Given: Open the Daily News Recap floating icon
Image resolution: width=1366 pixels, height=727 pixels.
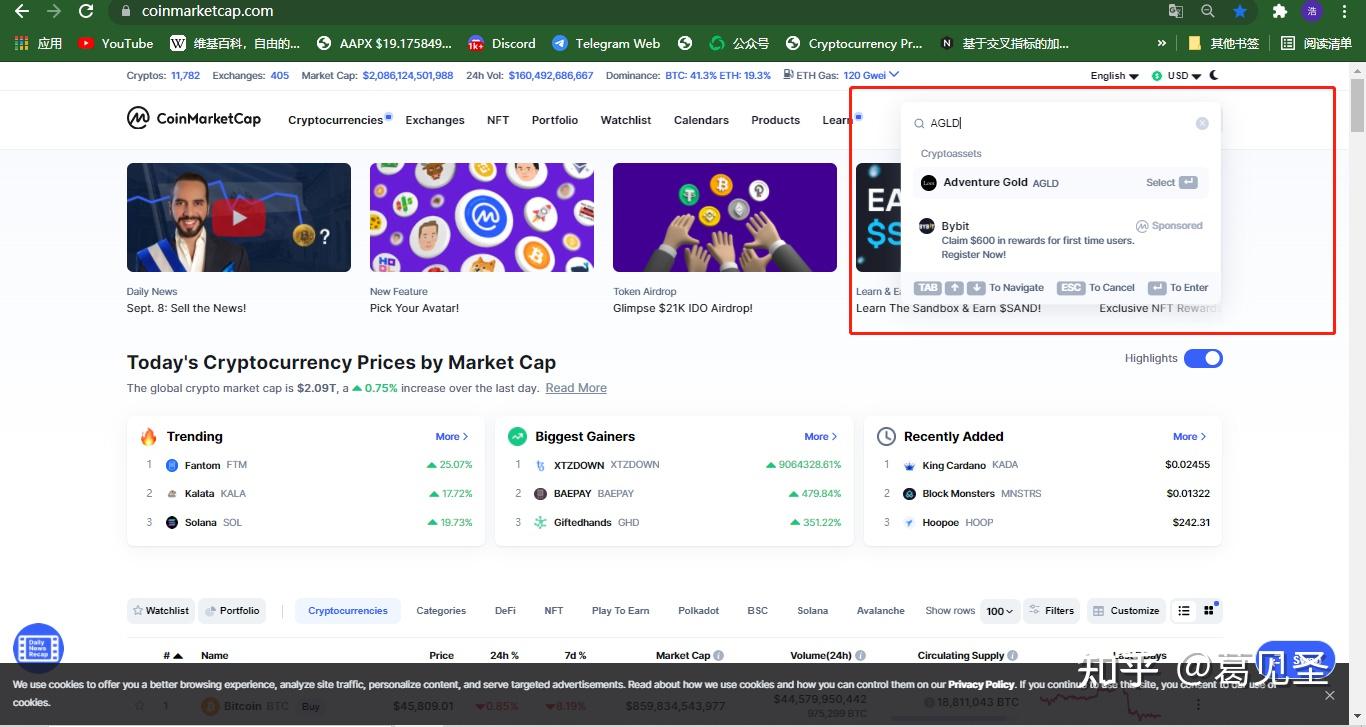Looking at the screenshot, I should [38, 647].
